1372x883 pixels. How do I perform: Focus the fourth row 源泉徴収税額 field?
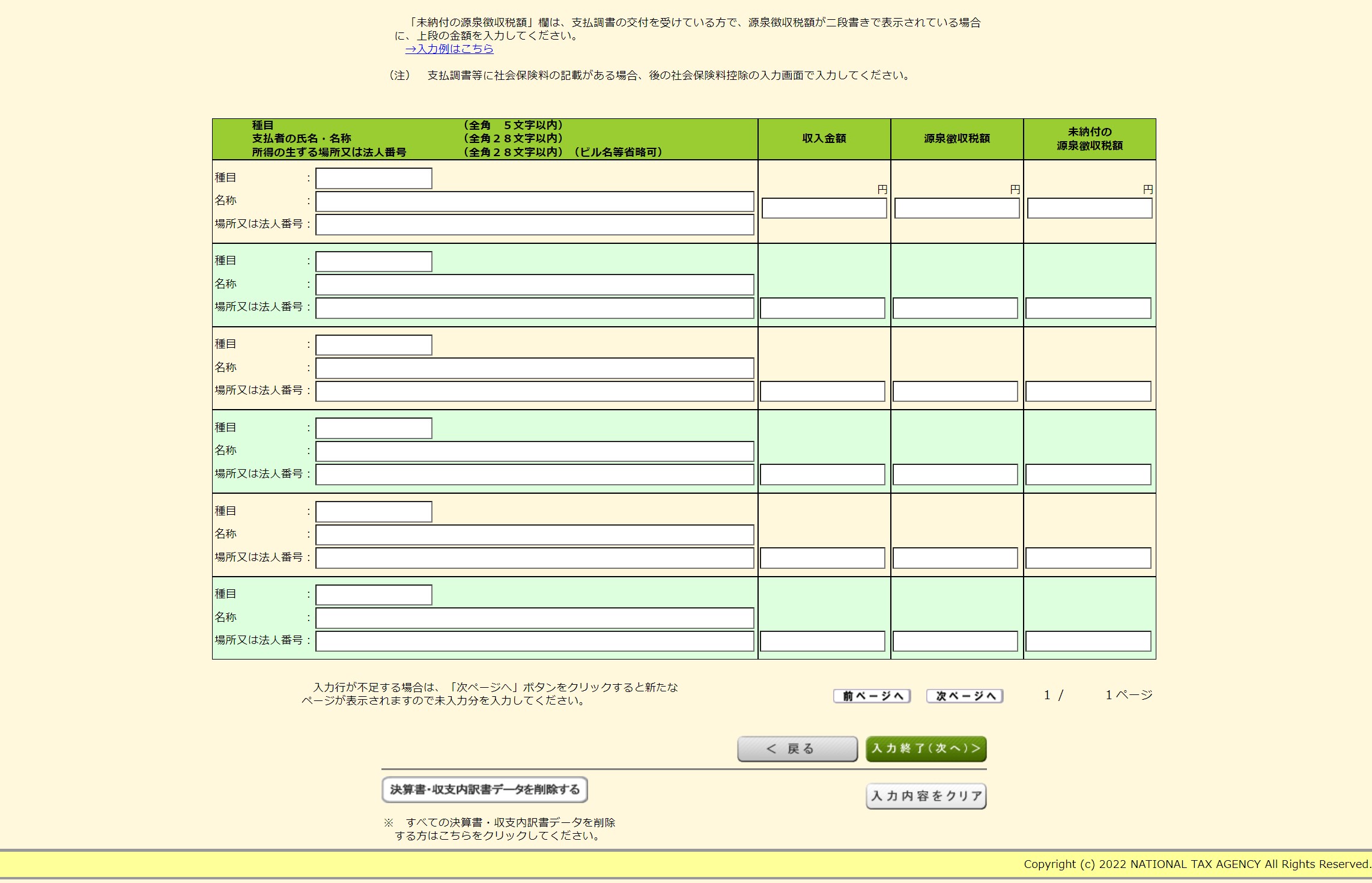pos(955,475)
